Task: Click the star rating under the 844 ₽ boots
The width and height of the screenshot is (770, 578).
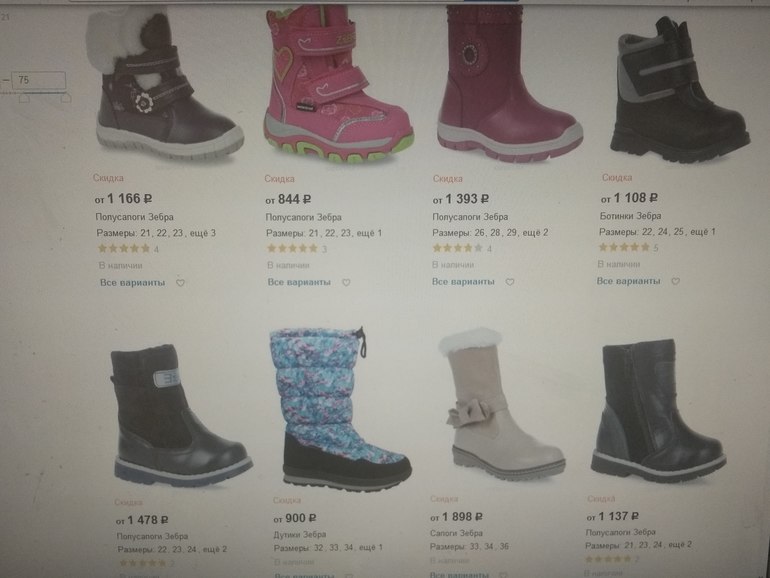Action: pos(292,248)
